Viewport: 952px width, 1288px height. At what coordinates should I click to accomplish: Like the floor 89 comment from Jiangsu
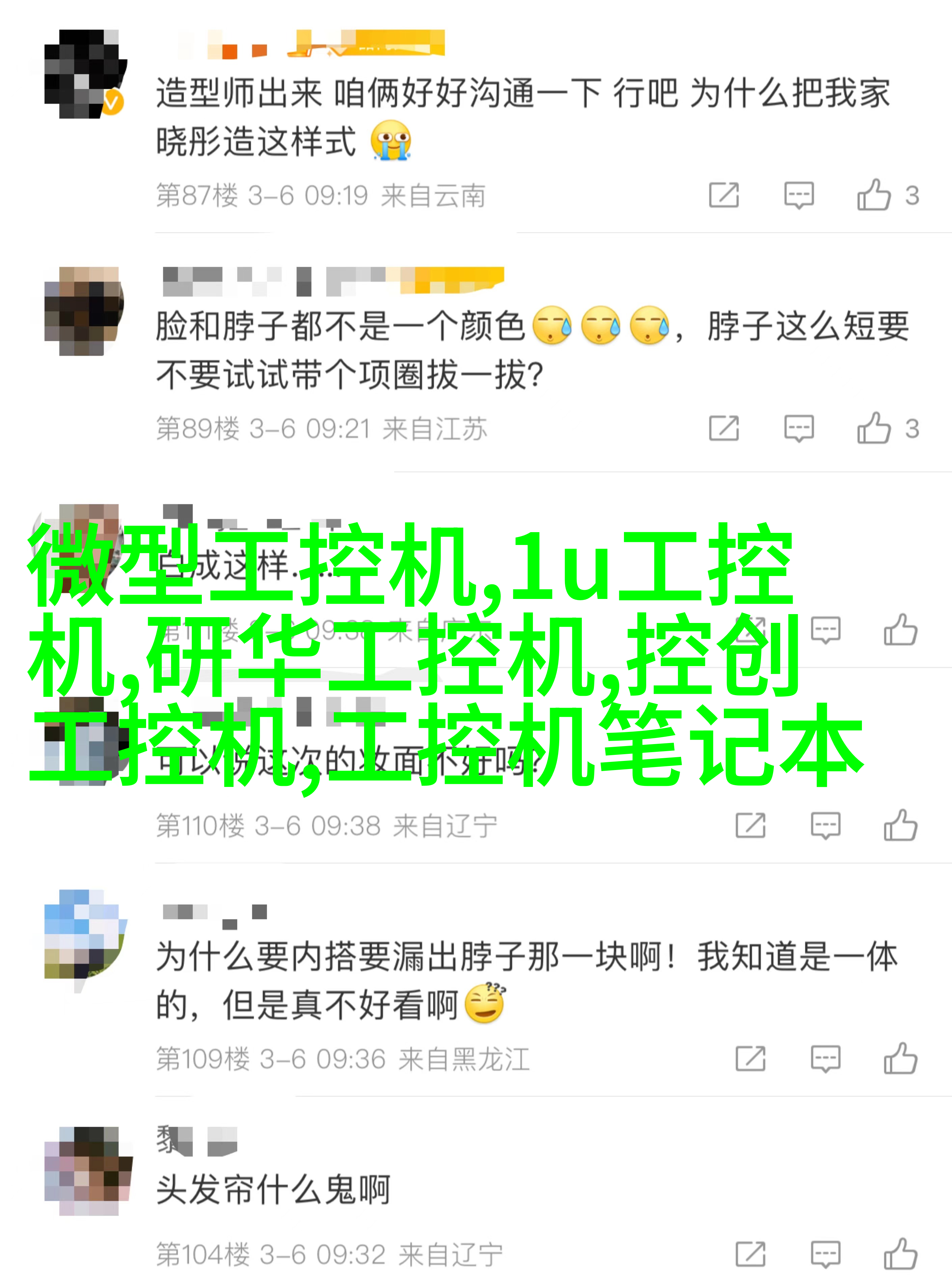(874, 428)
